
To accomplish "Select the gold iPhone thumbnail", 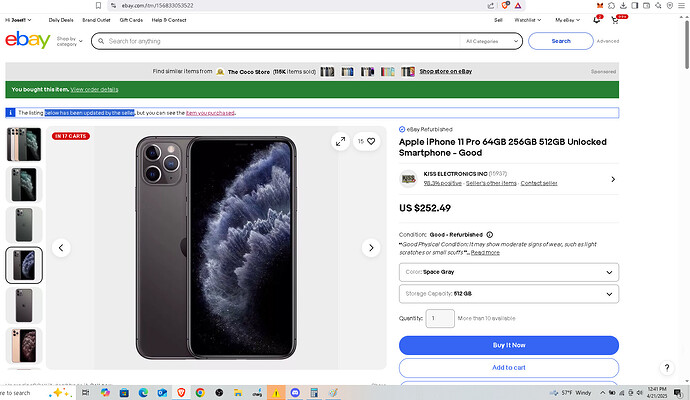I will point(24,345).
